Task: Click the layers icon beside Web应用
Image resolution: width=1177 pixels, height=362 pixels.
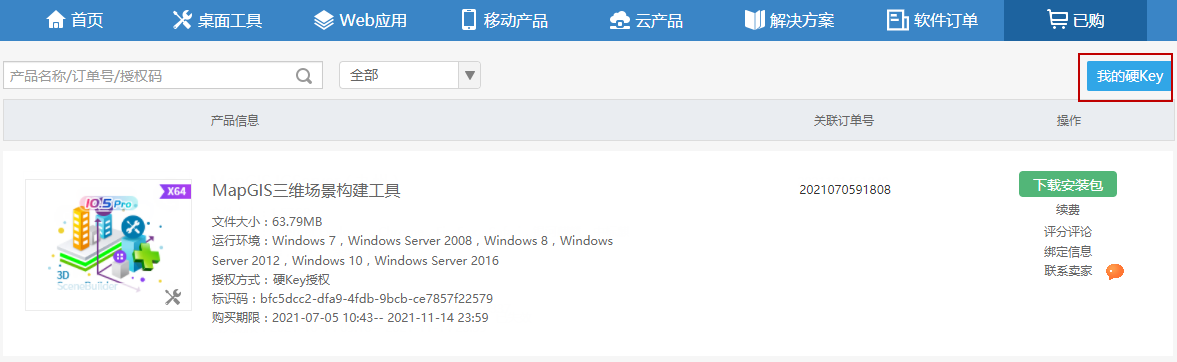Action: [324, 20]
